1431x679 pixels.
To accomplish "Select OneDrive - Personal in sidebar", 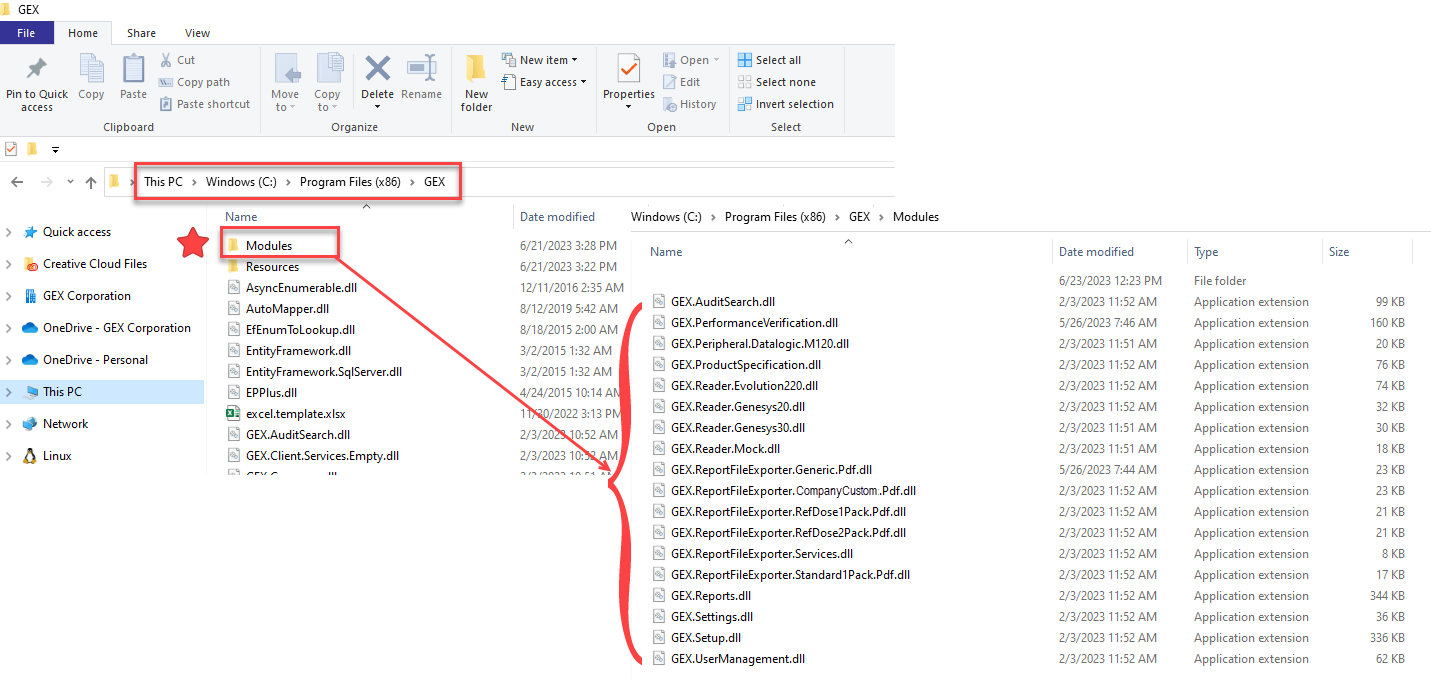I will (95, 360).
